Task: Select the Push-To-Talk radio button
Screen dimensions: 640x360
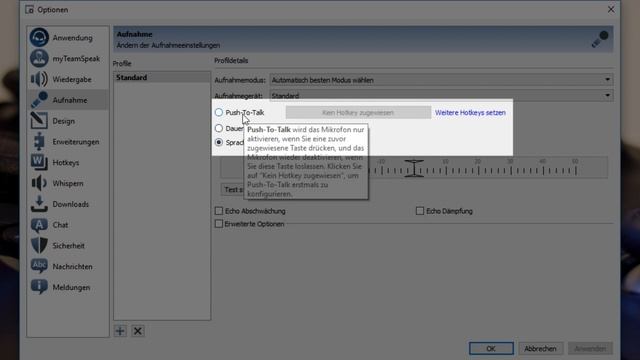Action: pos(219,112)
